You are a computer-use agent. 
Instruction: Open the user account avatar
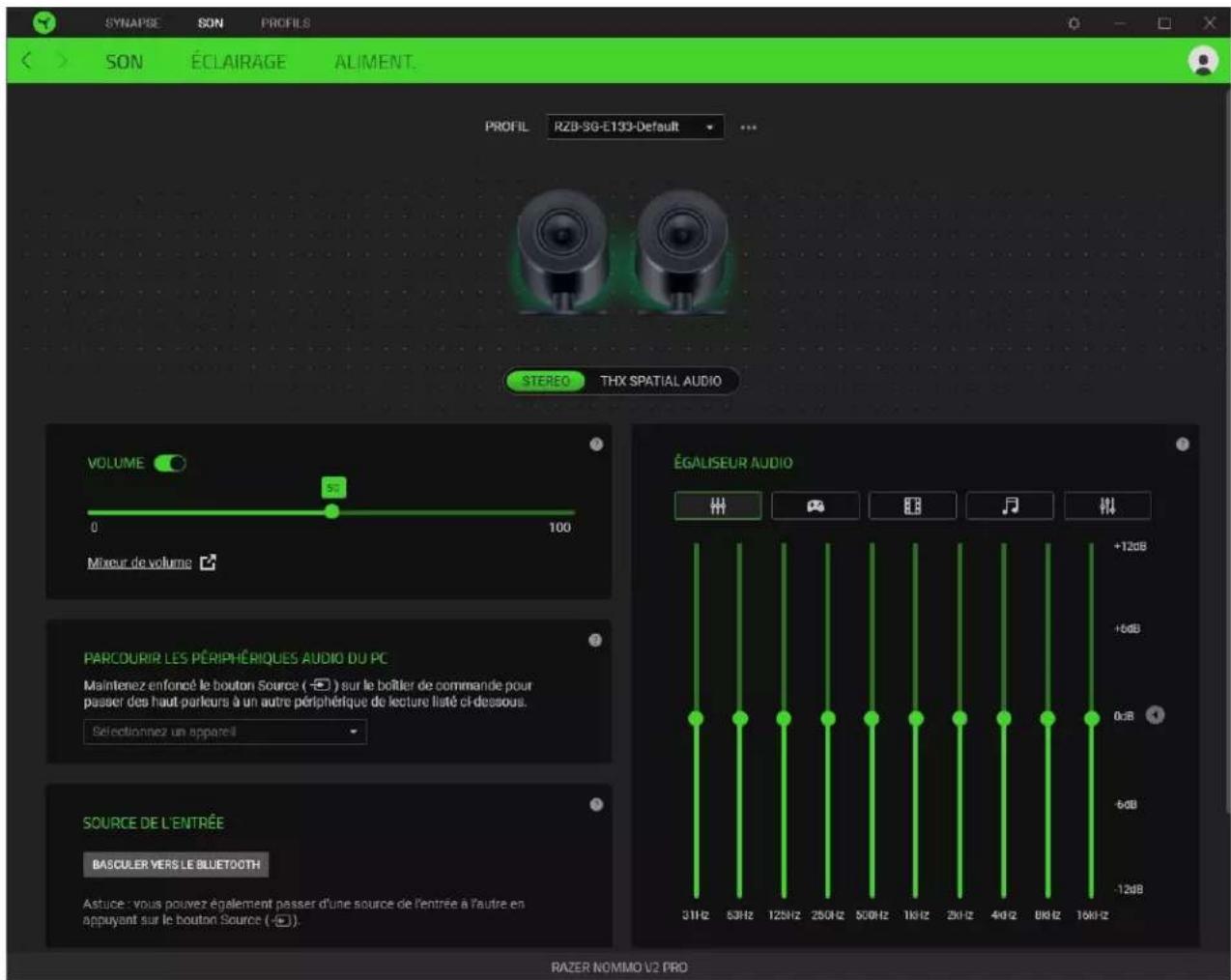(x=1202, y=61)
